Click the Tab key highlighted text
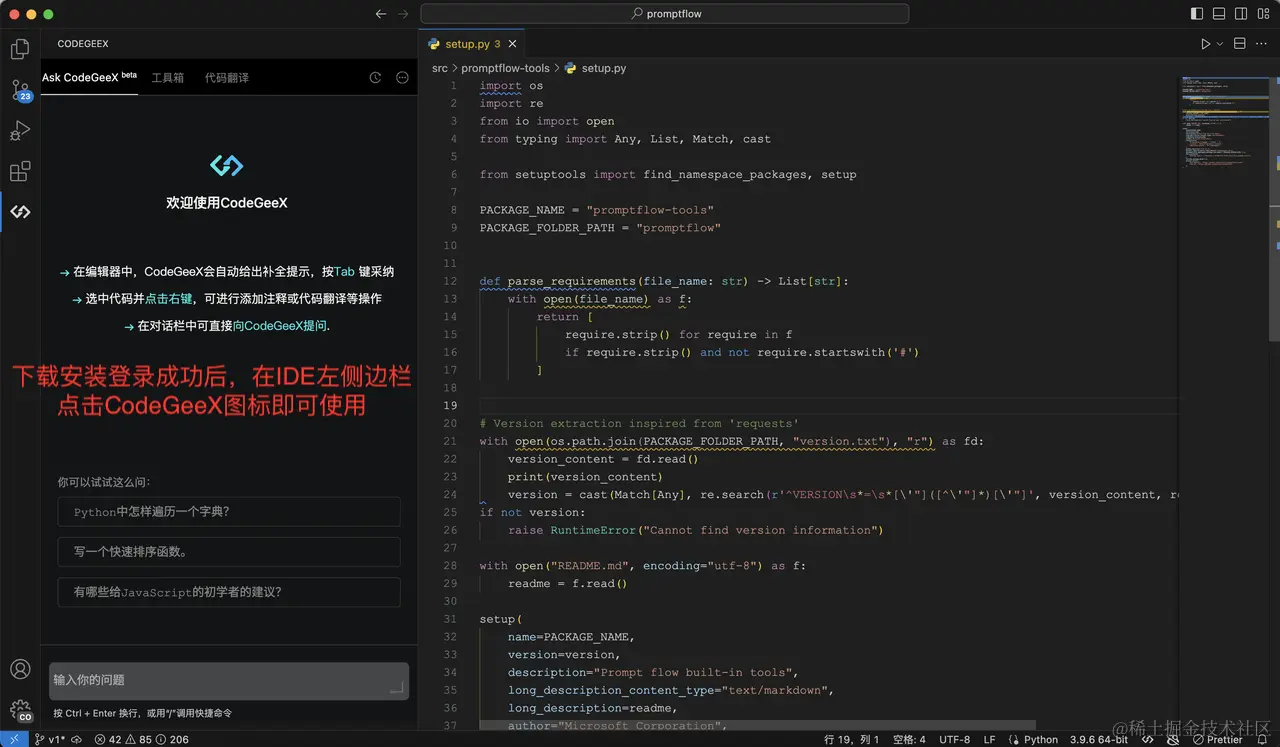1280x747 pixels. click(x=344, y=272)
